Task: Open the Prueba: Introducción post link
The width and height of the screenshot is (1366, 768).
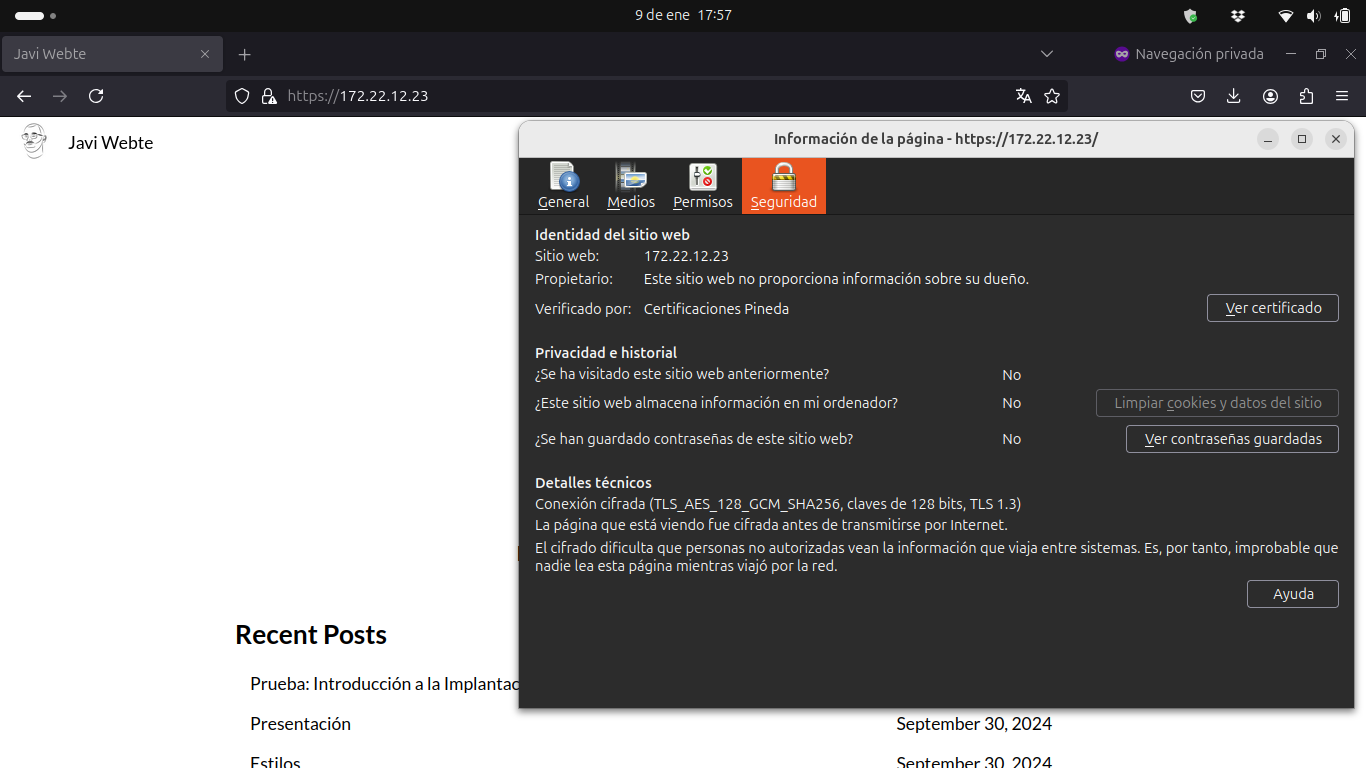Action: [x=384, y=684]
